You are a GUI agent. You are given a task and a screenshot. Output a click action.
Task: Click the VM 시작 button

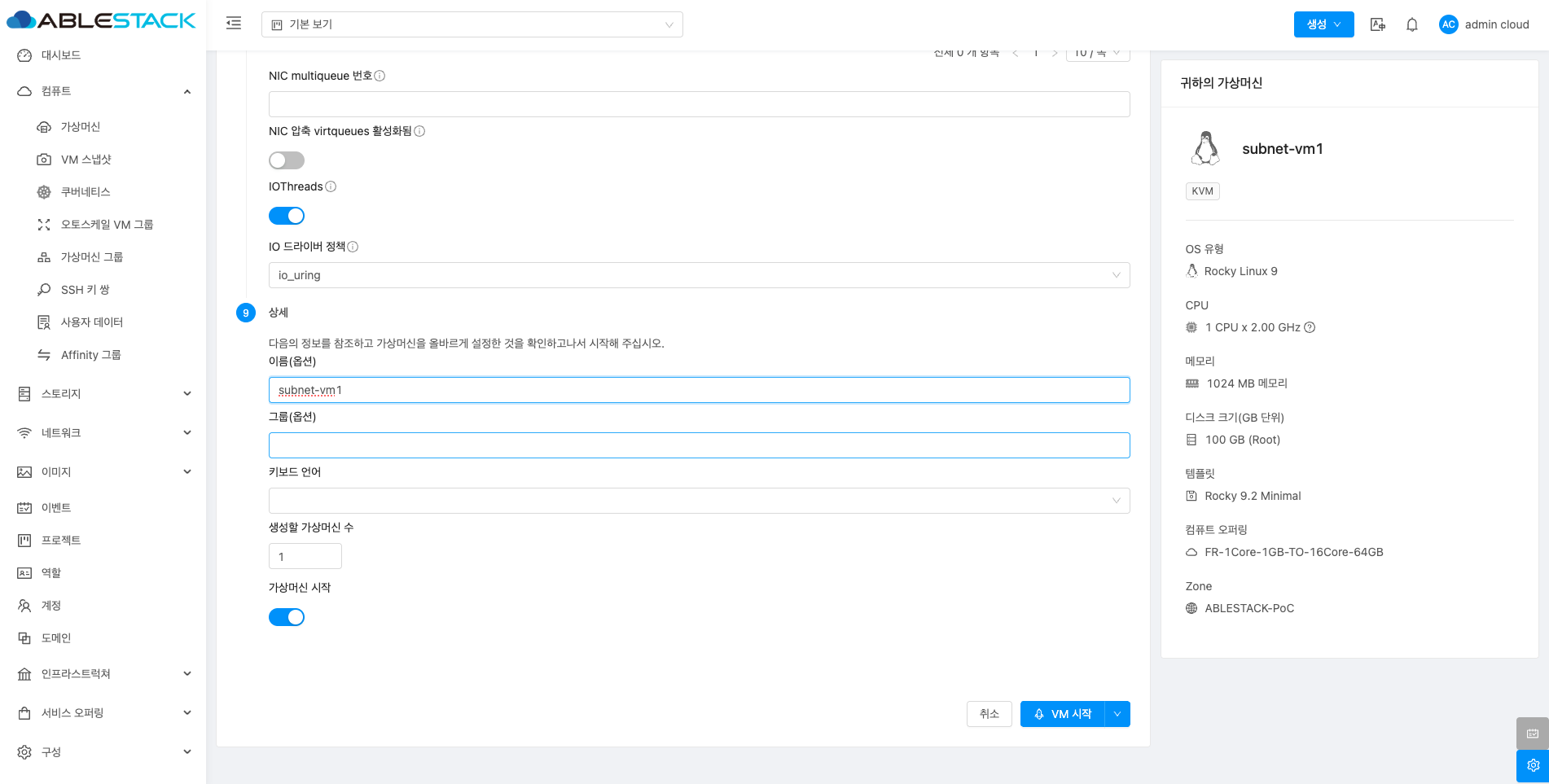(1062, 714)
